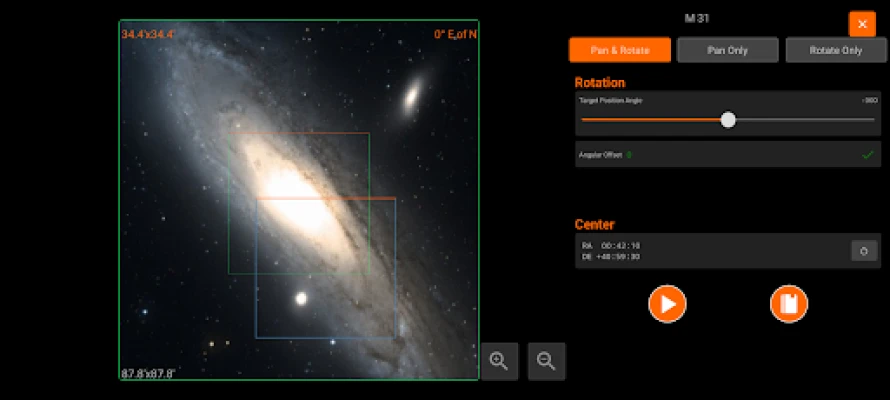The width and height of the screenshot is (890, 400).
Task: Click the Target Position Angle slider handle
Action: click(x=728, y=120)
